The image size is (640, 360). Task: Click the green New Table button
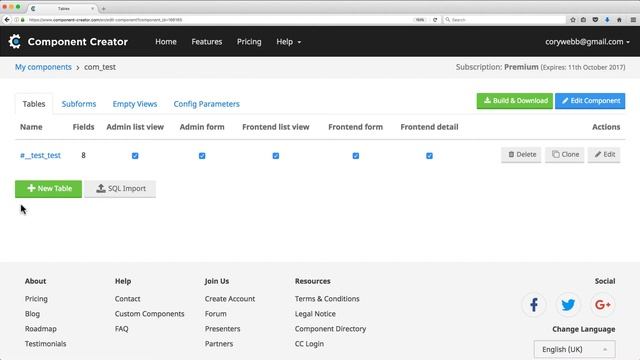[x=48, y=189]
